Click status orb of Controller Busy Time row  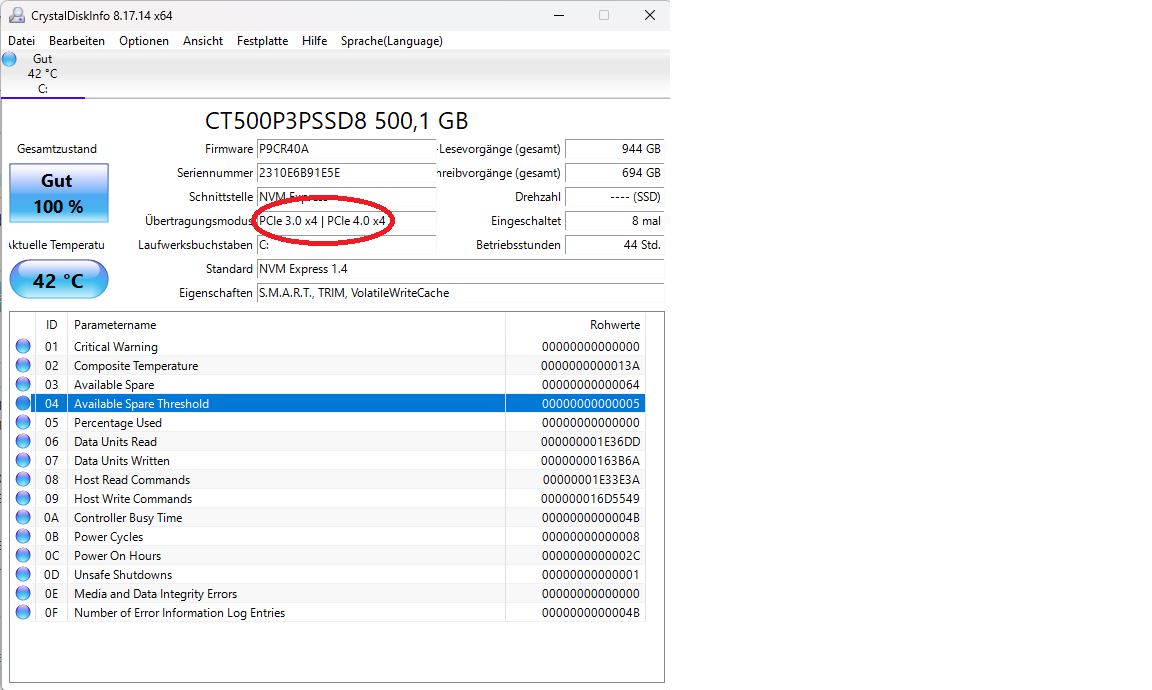click(23, 517)
